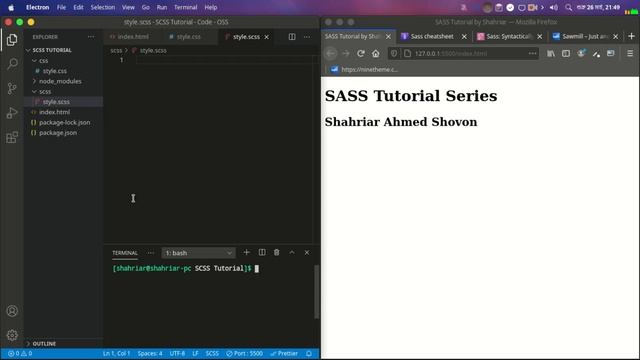Image resolution: width=640 pixels, height=360 pixels.
Task: Click errors and warnings status item
Action: (x=20, y=353)
